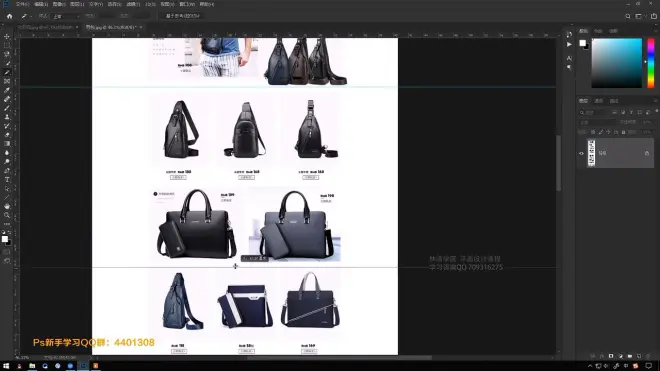Open the search icon at top right
The height and width of the screenshot is (371, 660).
tap(628, 16)
